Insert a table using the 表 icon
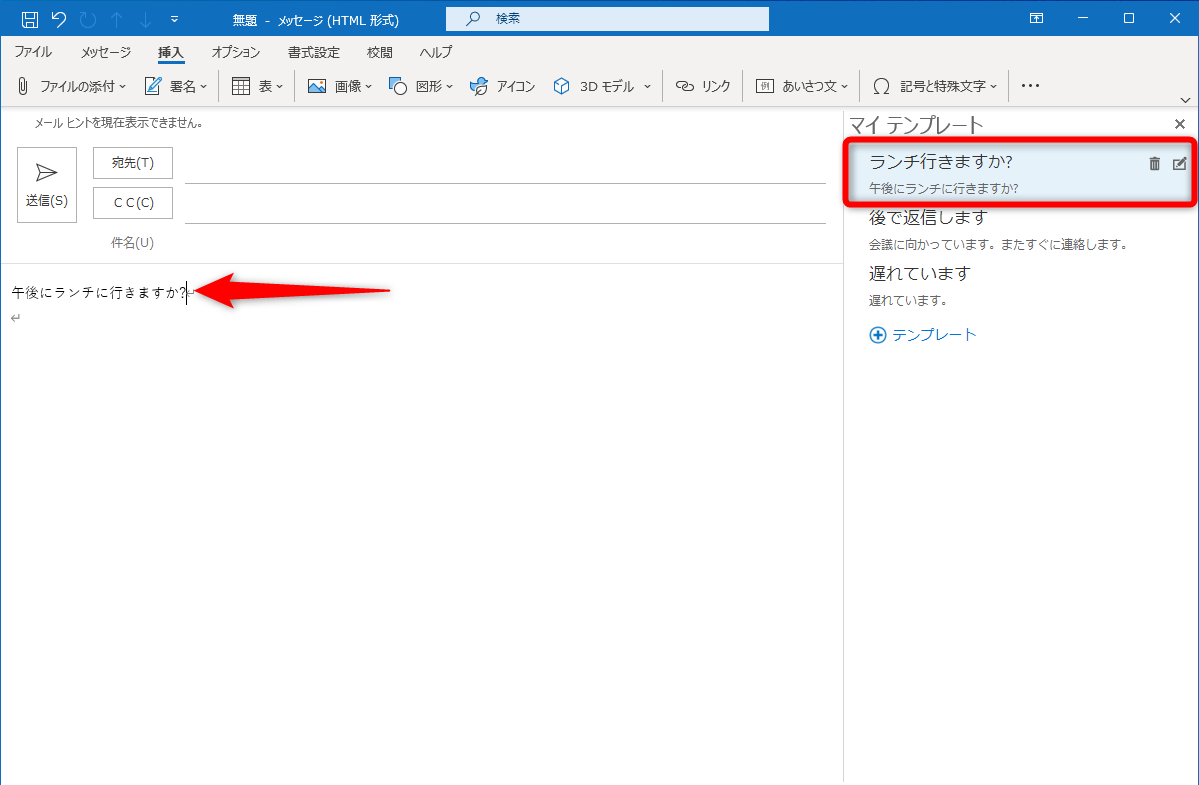 tap(240, 86)
